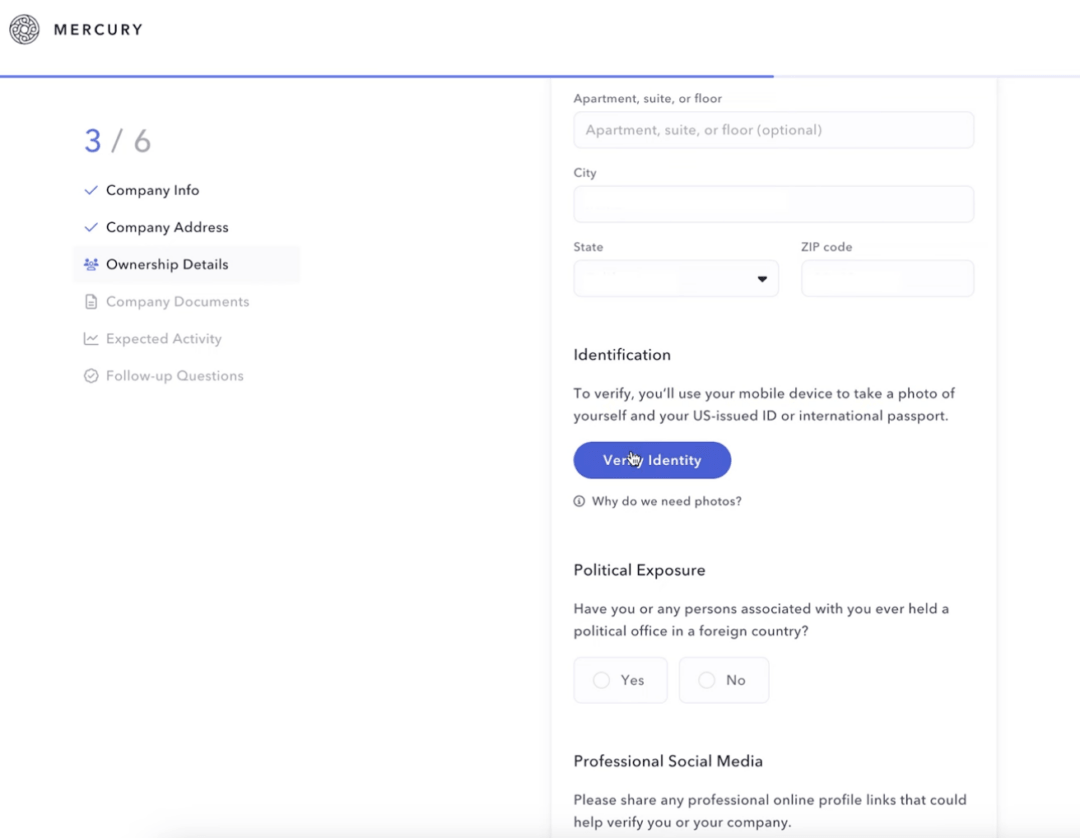Navigate to the Company Address step

coord(167,227)
